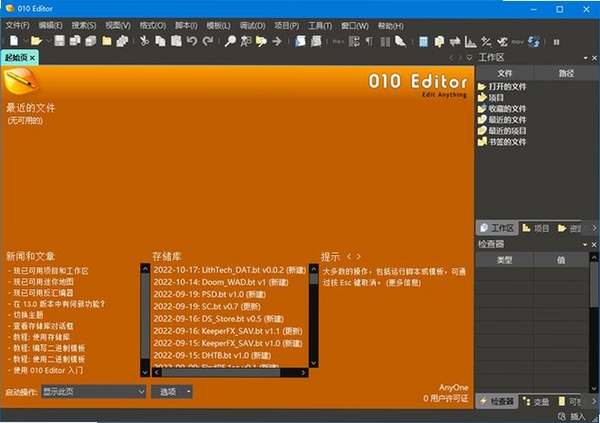Switch to the 变量 tab

536,402
